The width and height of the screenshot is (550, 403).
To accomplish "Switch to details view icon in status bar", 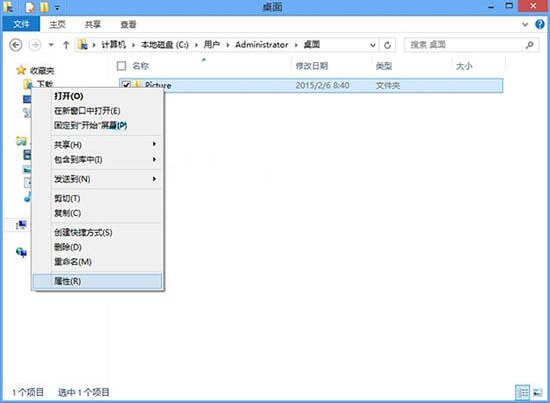I will [522, 392].
